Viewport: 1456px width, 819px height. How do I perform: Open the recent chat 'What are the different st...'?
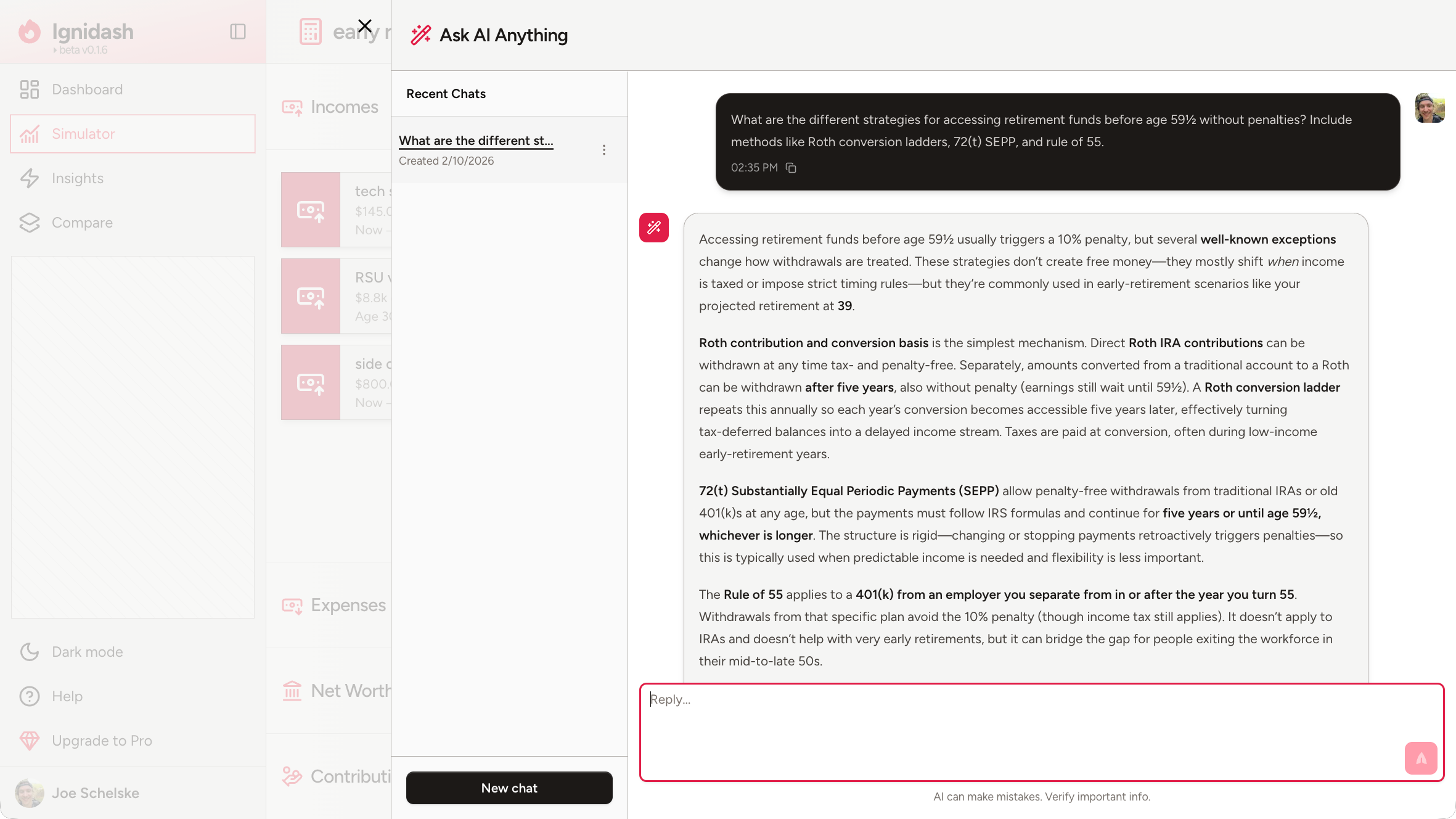tap(476, 141)
